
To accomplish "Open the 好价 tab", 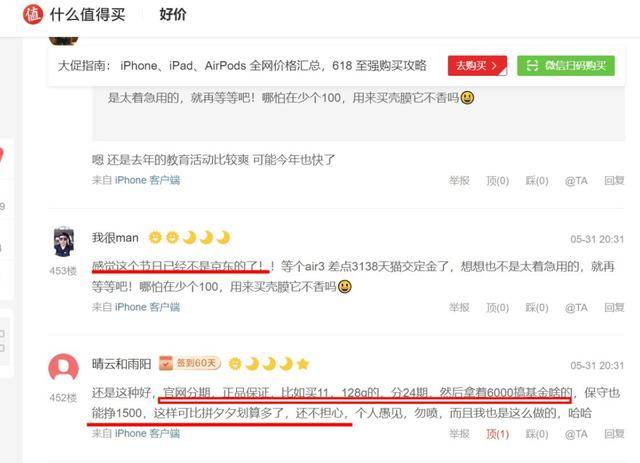I will tap(173, 15).
